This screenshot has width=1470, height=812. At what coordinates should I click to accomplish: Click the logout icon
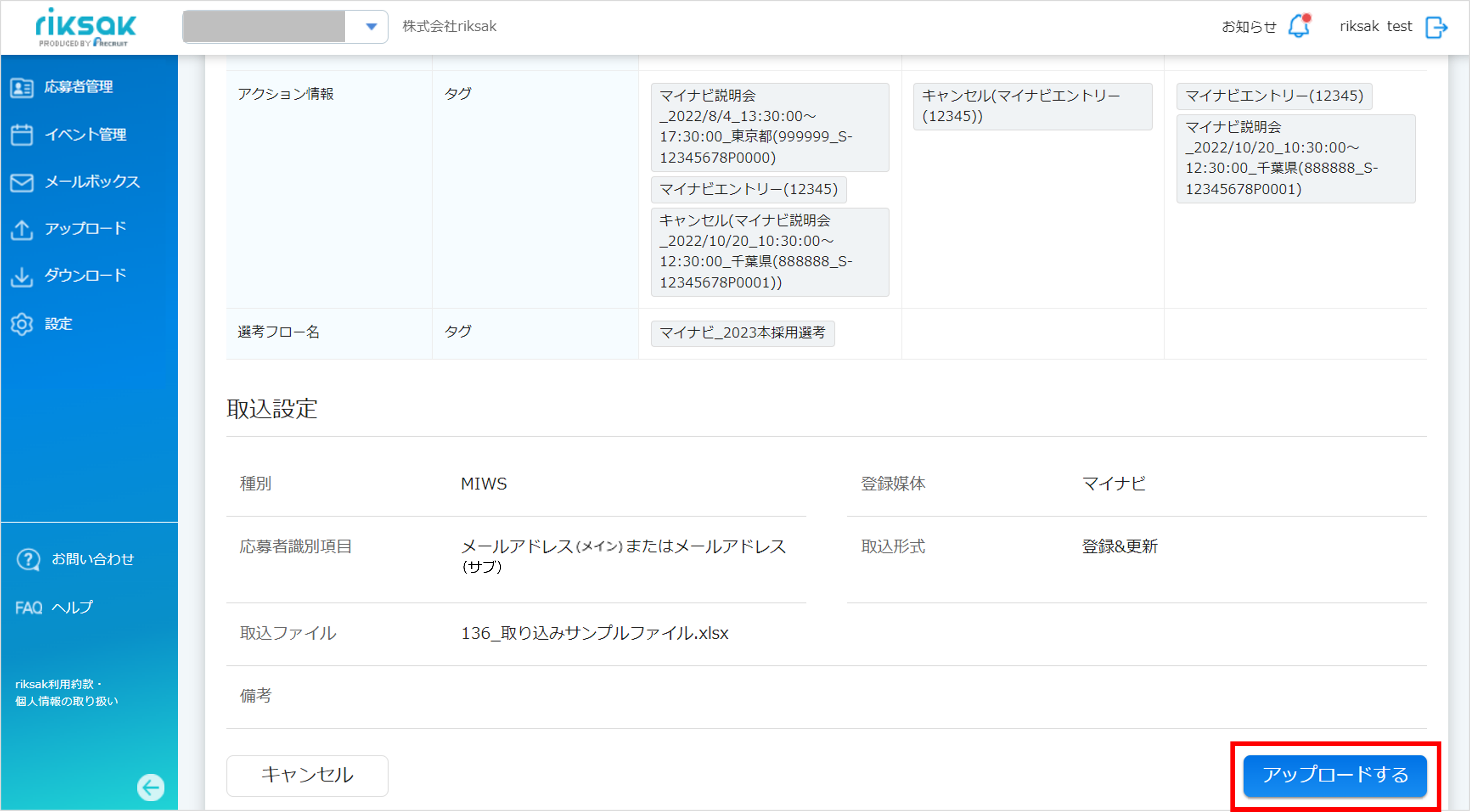[x=1436, y=27]
